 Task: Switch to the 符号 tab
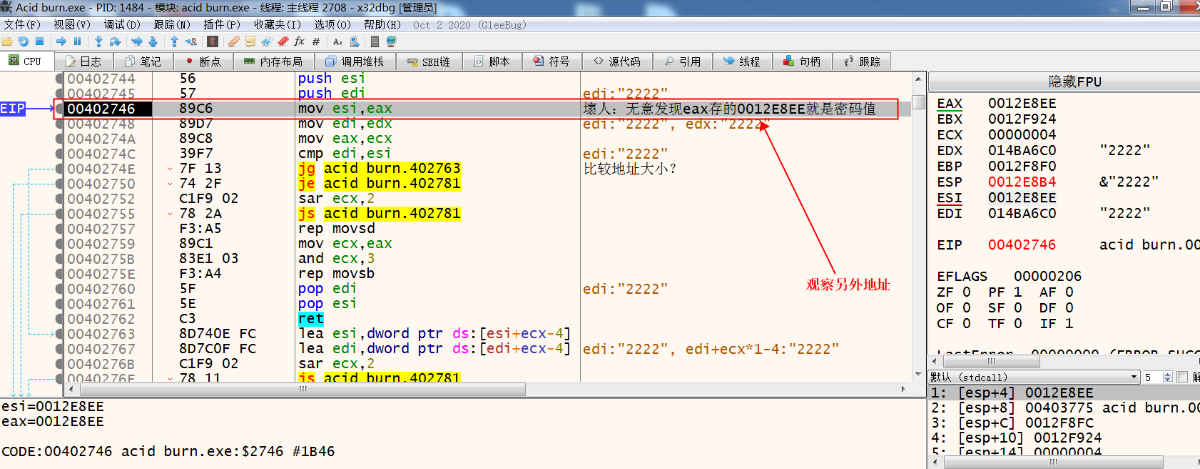click(x=551, y=61)
